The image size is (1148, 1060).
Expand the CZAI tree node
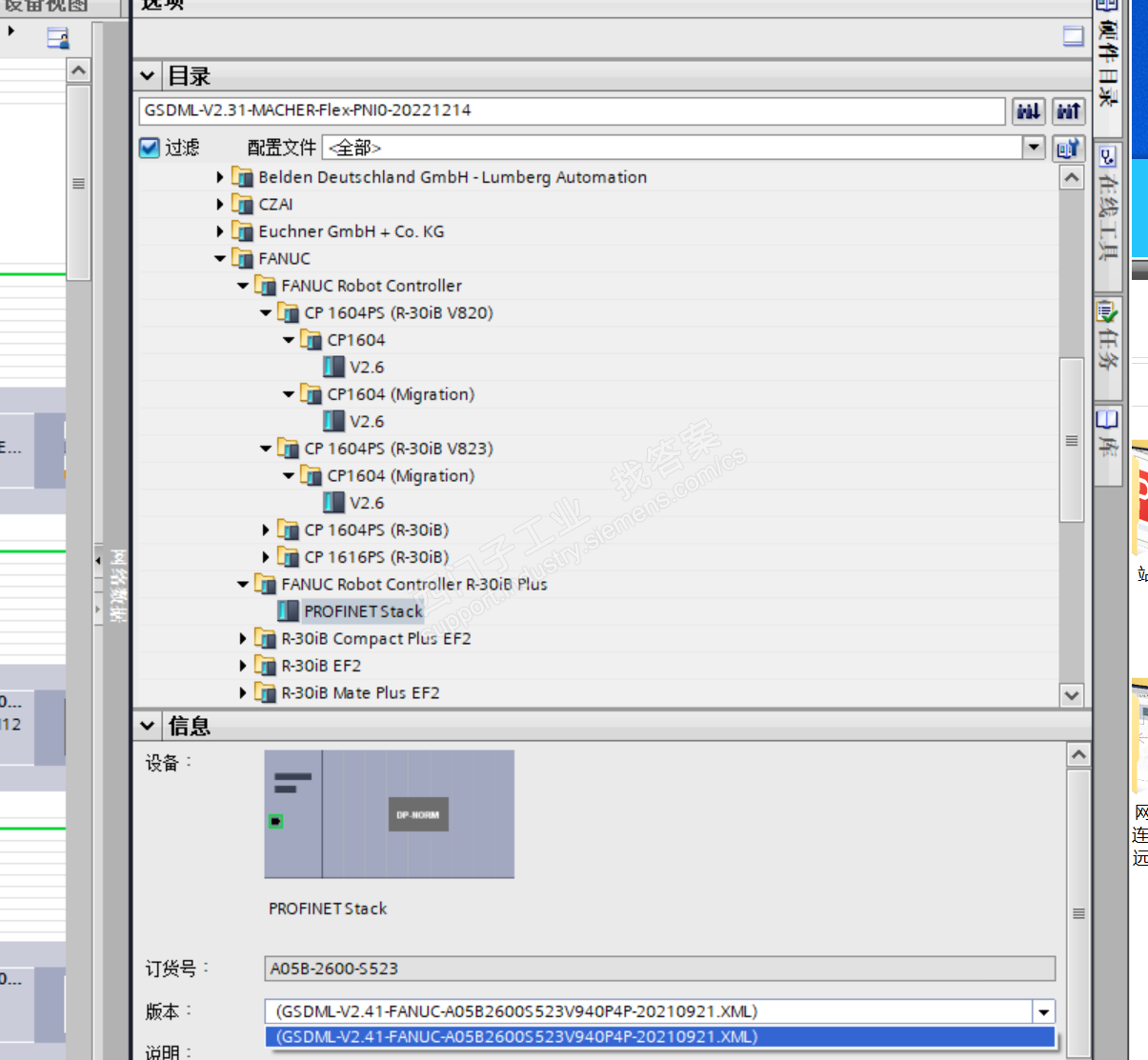tap(220, 204)
